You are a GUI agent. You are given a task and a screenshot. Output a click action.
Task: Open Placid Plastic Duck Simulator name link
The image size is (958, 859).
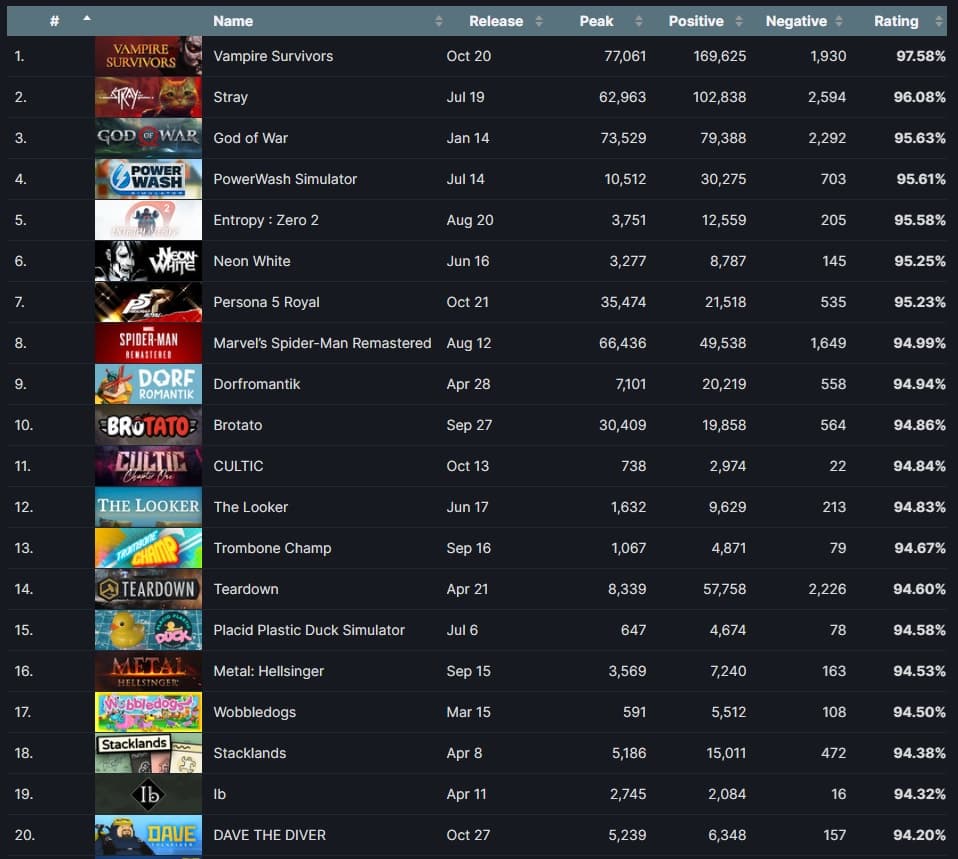click(309, 630)
